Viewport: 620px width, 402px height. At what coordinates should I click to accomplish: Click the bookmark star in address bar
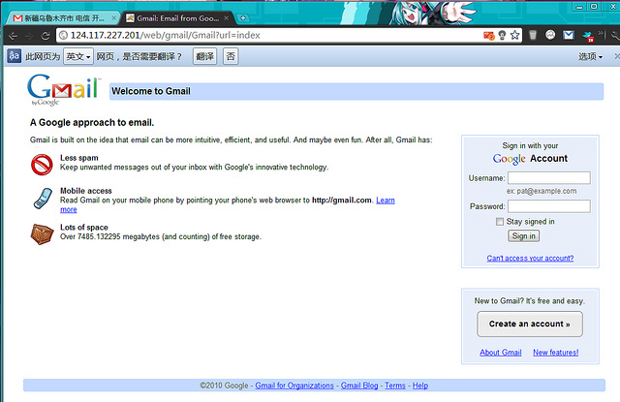pos(515,35)
